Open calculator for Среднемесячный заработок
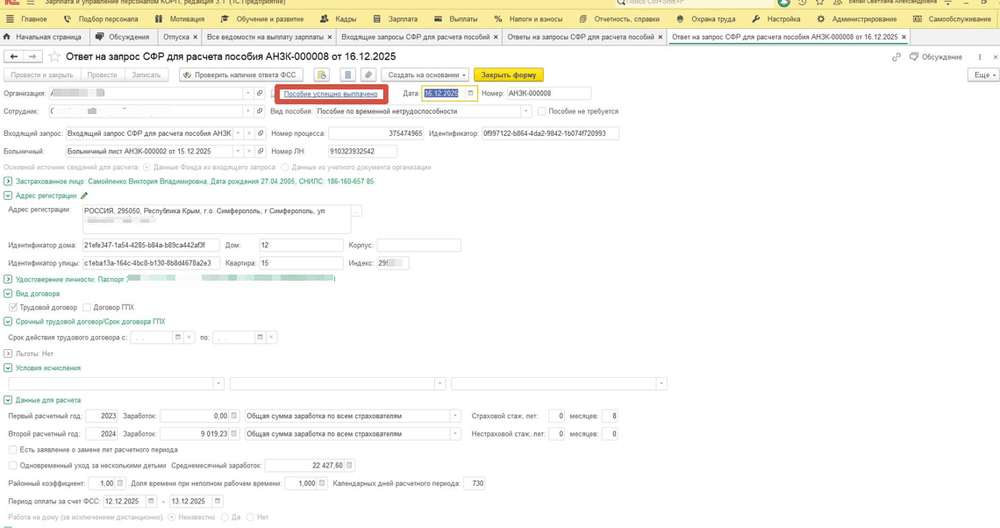This screenshot has width=1000, height=528. point(349,466)
